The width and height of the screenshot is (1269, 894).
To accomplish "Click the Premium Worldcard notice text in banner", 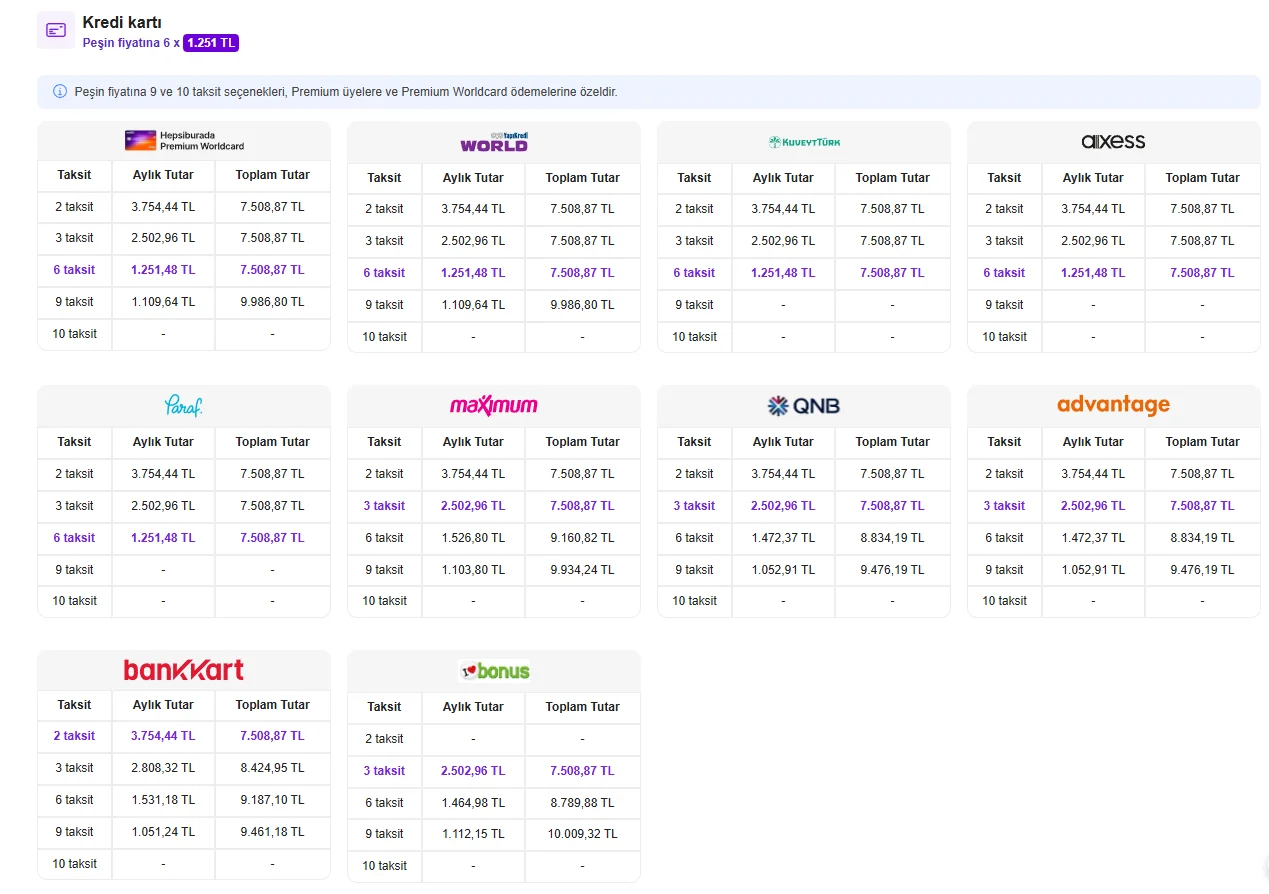I will coord(346,91).
